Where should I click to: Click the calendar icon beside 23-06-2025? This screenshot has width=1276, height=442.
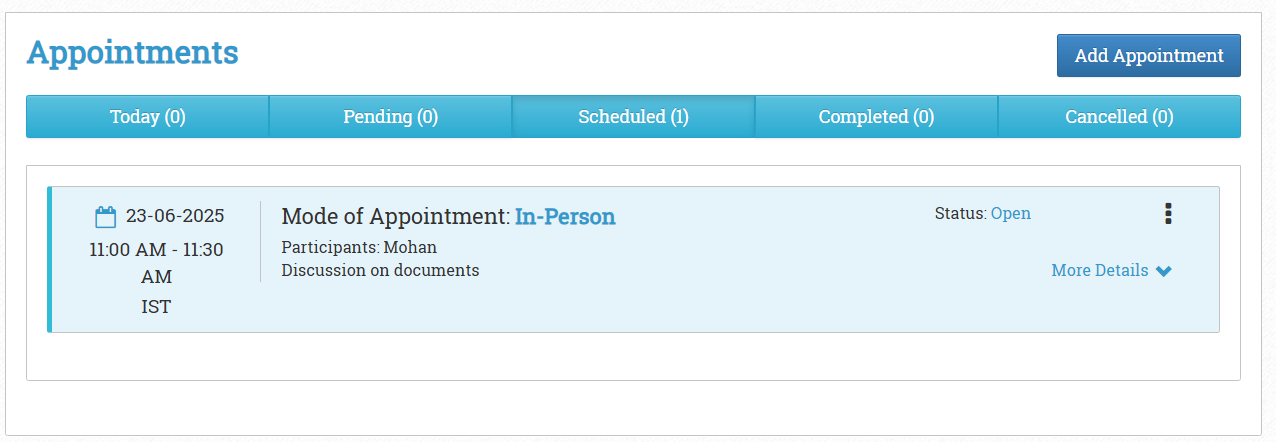tap(106, 217)
